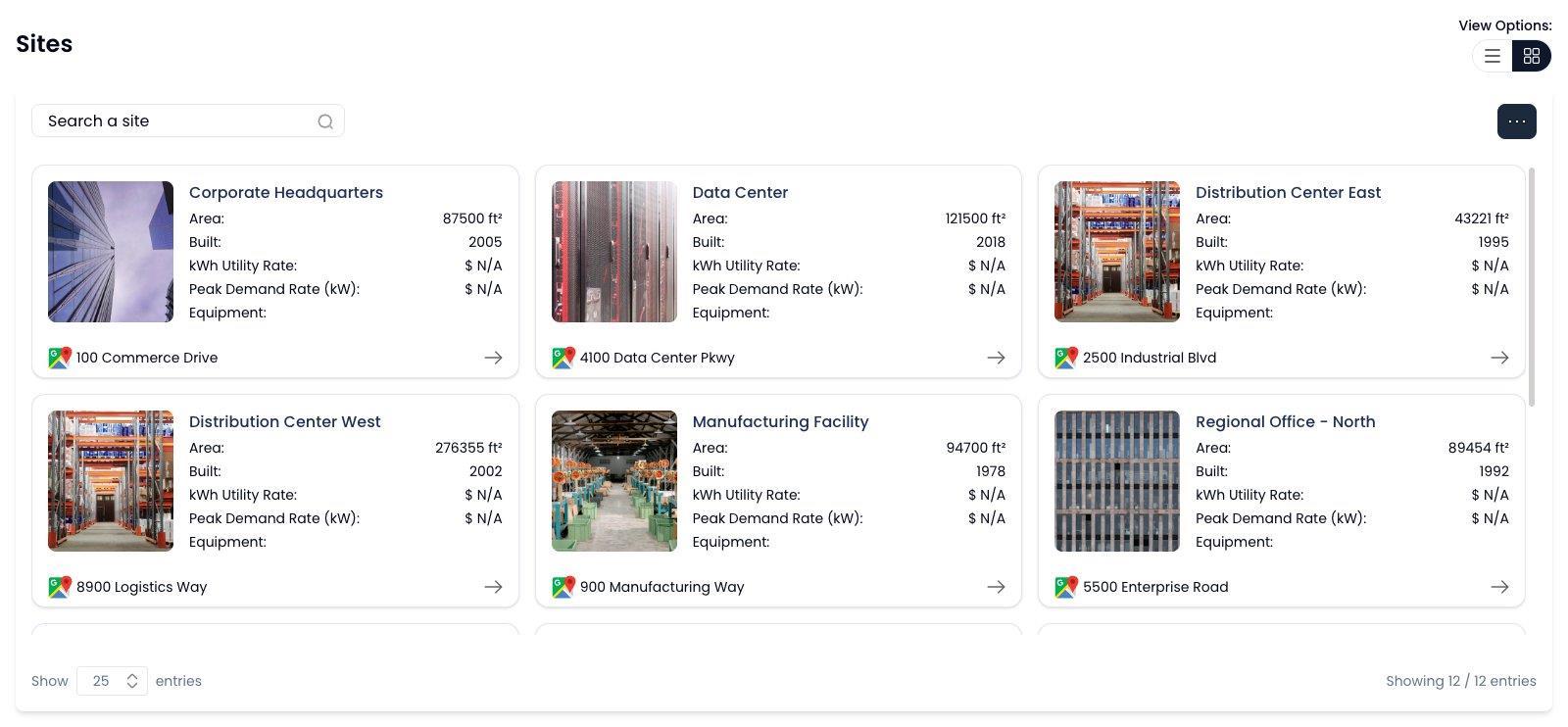
Task: Open the Corporate Headquarters title link
Action: tap(286, 192)
